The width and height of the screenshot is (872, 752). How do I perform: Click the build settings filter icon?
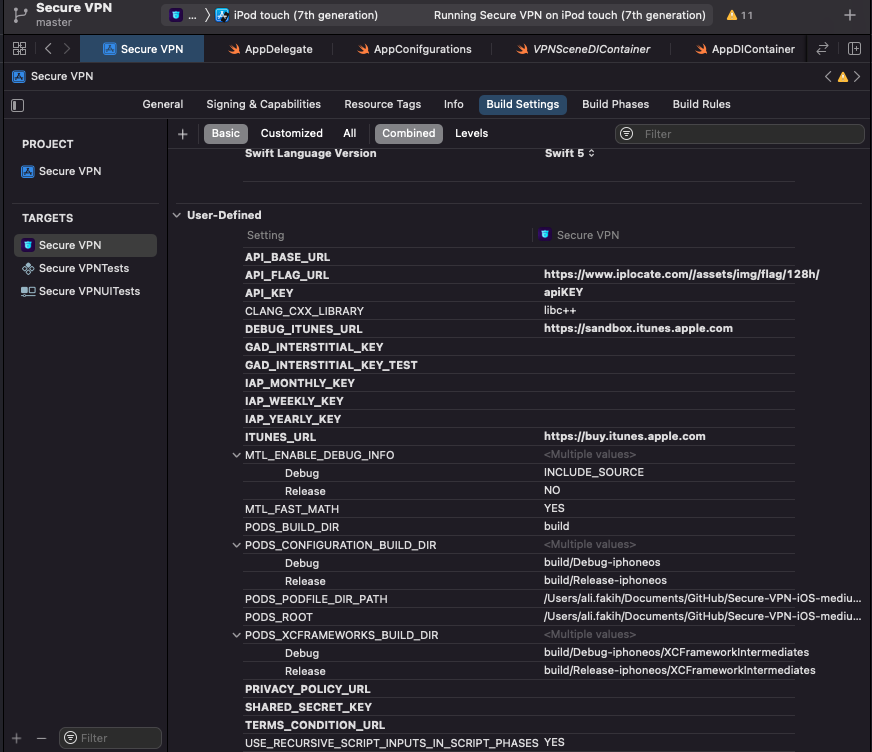point(627,134)
